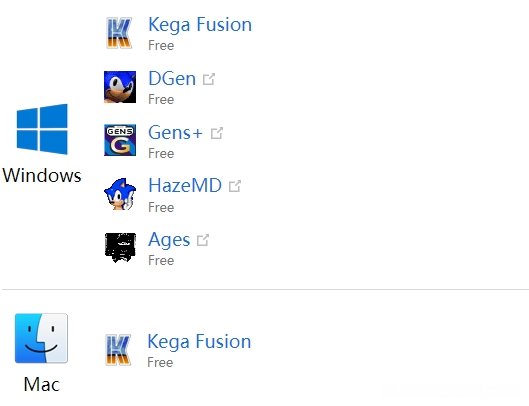Open the Gens+ link

coord(175,132)
